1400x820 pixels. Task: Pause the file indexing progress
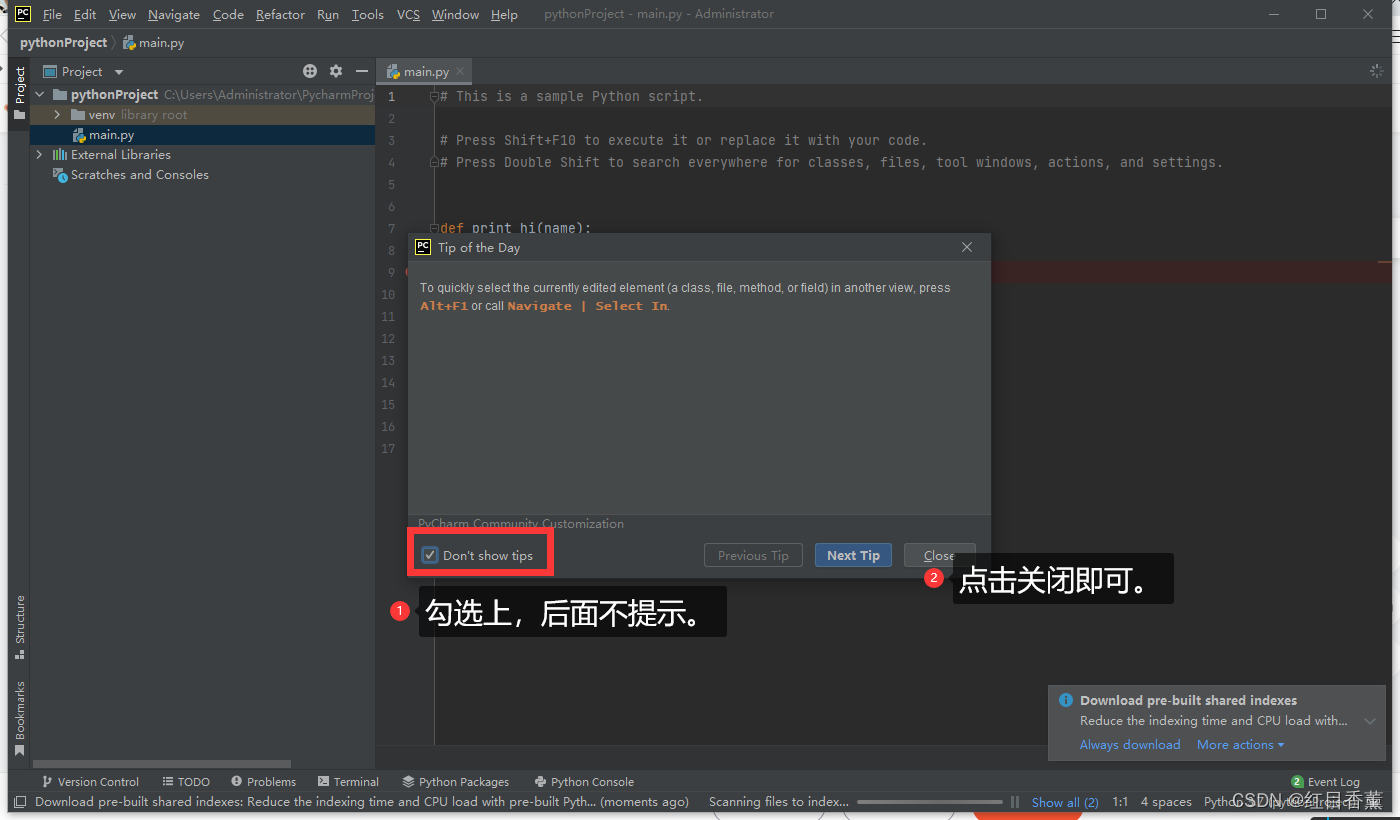click(1013, 801)
